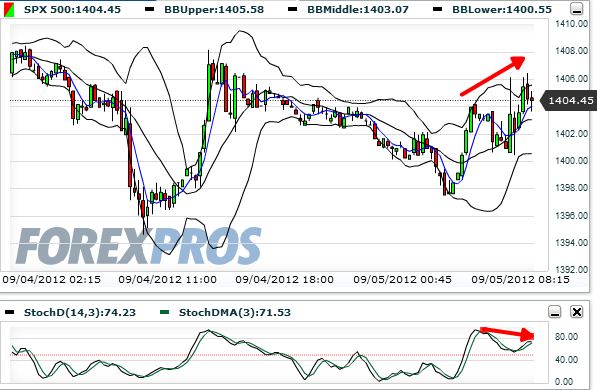
Task: Select the BBMiddle:1403.07 legend label
Action: [358, 10]
